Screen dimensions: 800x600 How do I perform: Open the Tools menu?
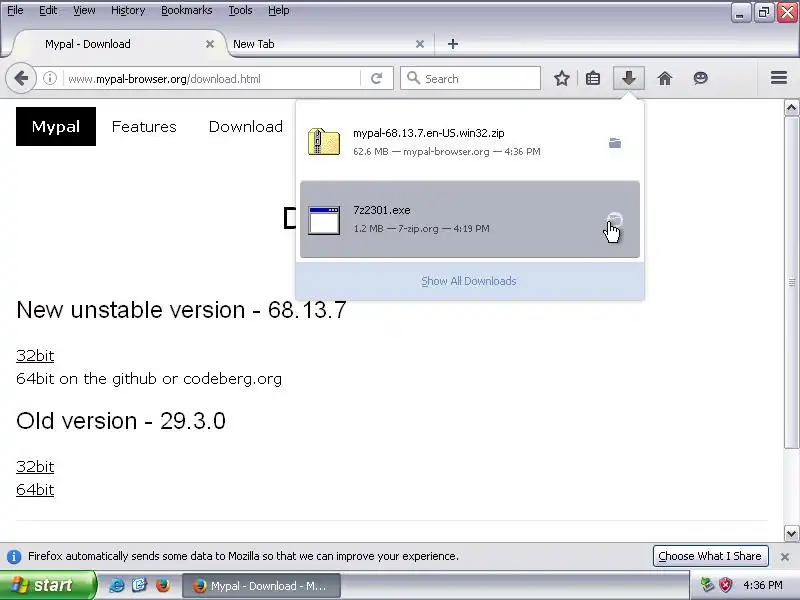(240, 10)
